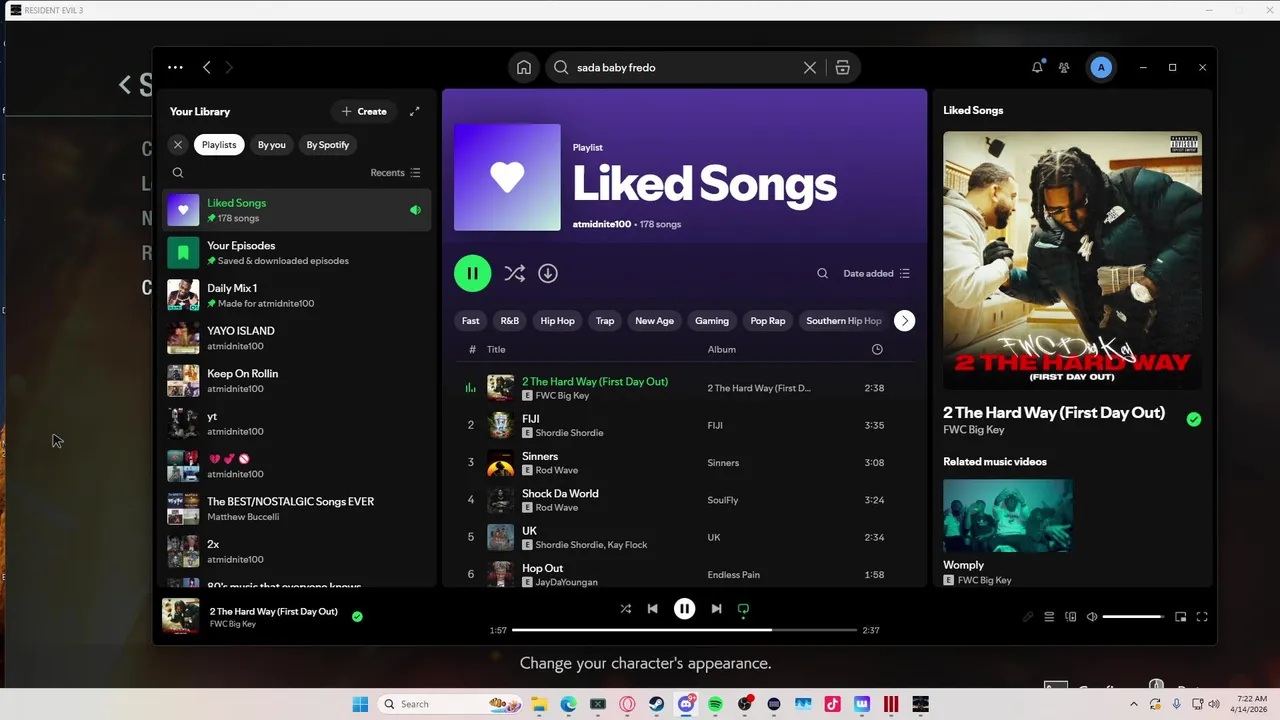Click now-playing album art in bottom bar

pyautogui.click(x=181, y=617)
